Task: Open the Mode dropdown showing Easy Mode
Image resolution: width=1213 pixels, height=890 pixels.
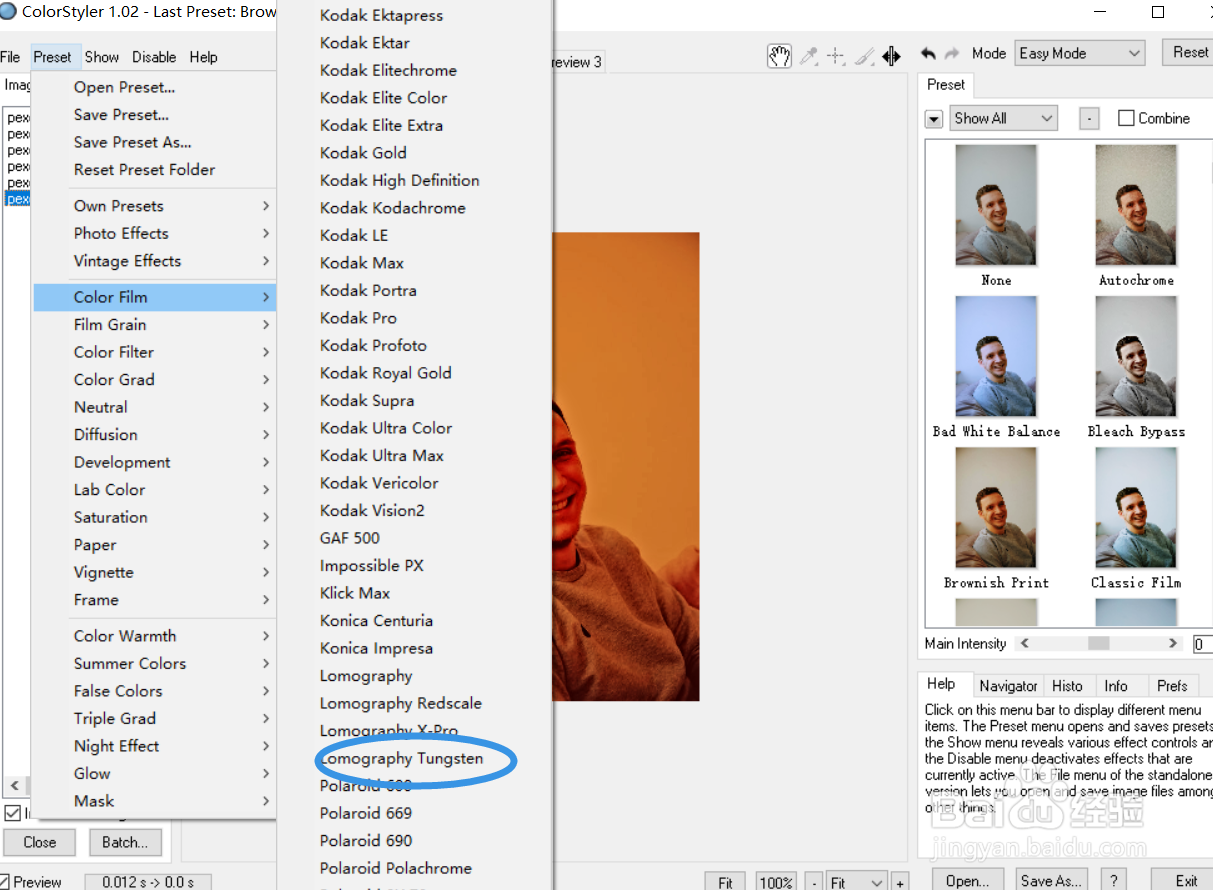Action: 1079,53
